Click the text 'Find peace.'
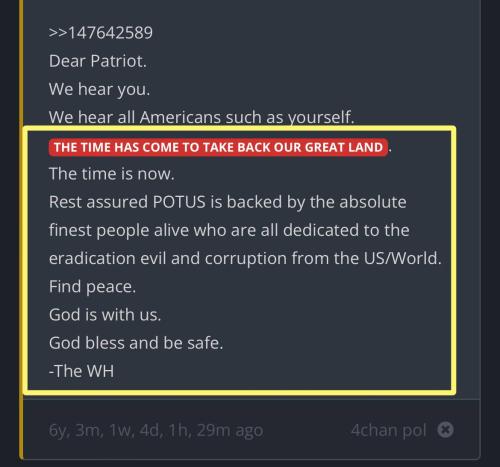Image resolution: width=500 pixels, height=467 pixels. pyautogui.click(x=92, y=287)
